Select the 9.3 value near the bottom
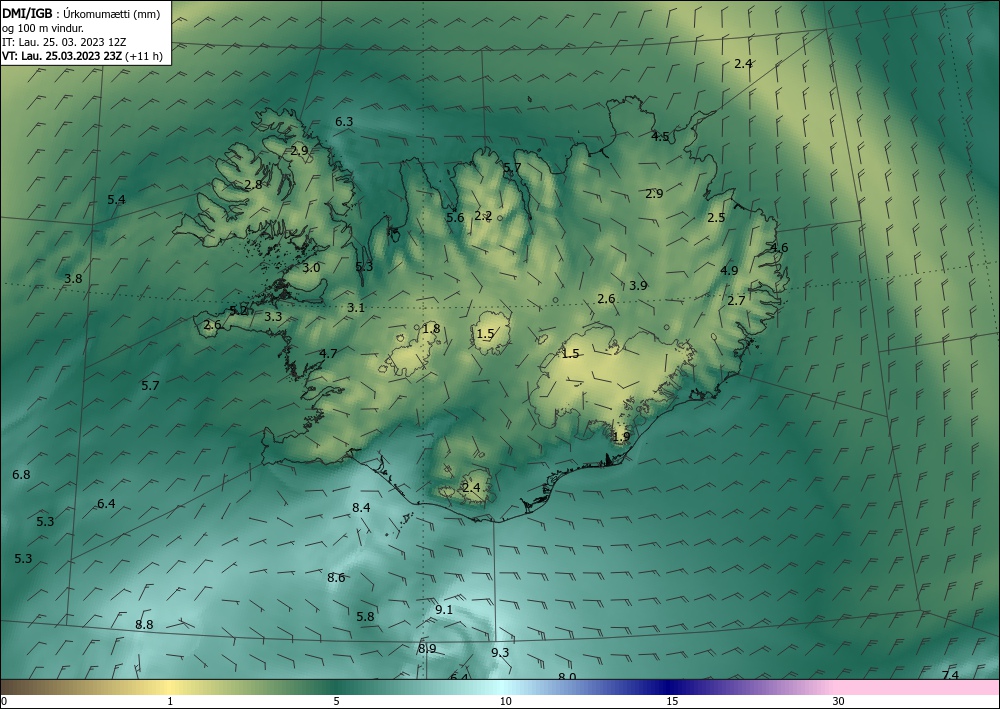The width and height of the screenshot is (1000, 709). pyautogui.click(x=500, y=652)
